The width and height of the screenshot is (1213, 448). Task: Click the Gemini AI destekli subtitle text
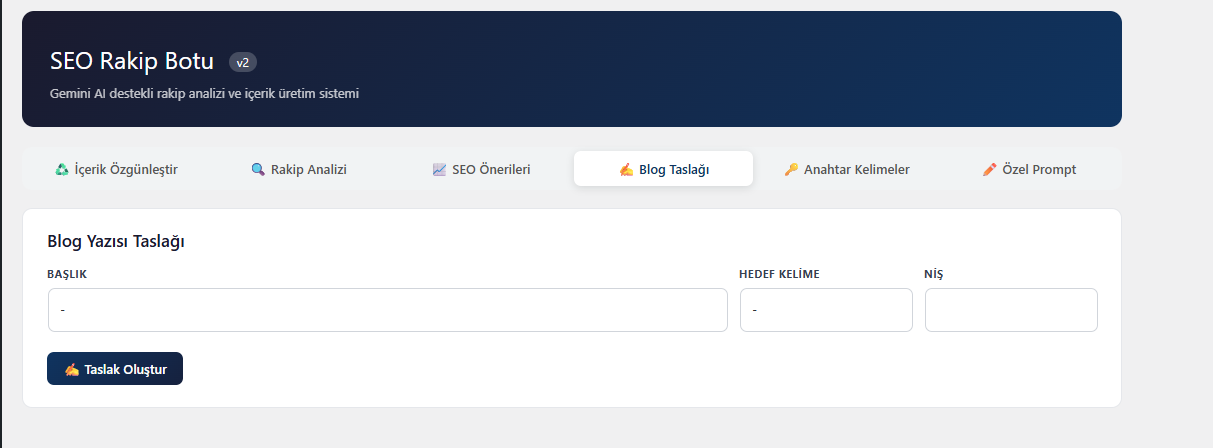point(204,93)
